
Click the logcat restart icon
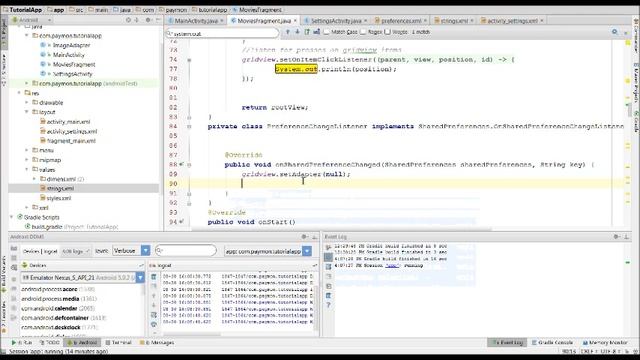[153, 324]
